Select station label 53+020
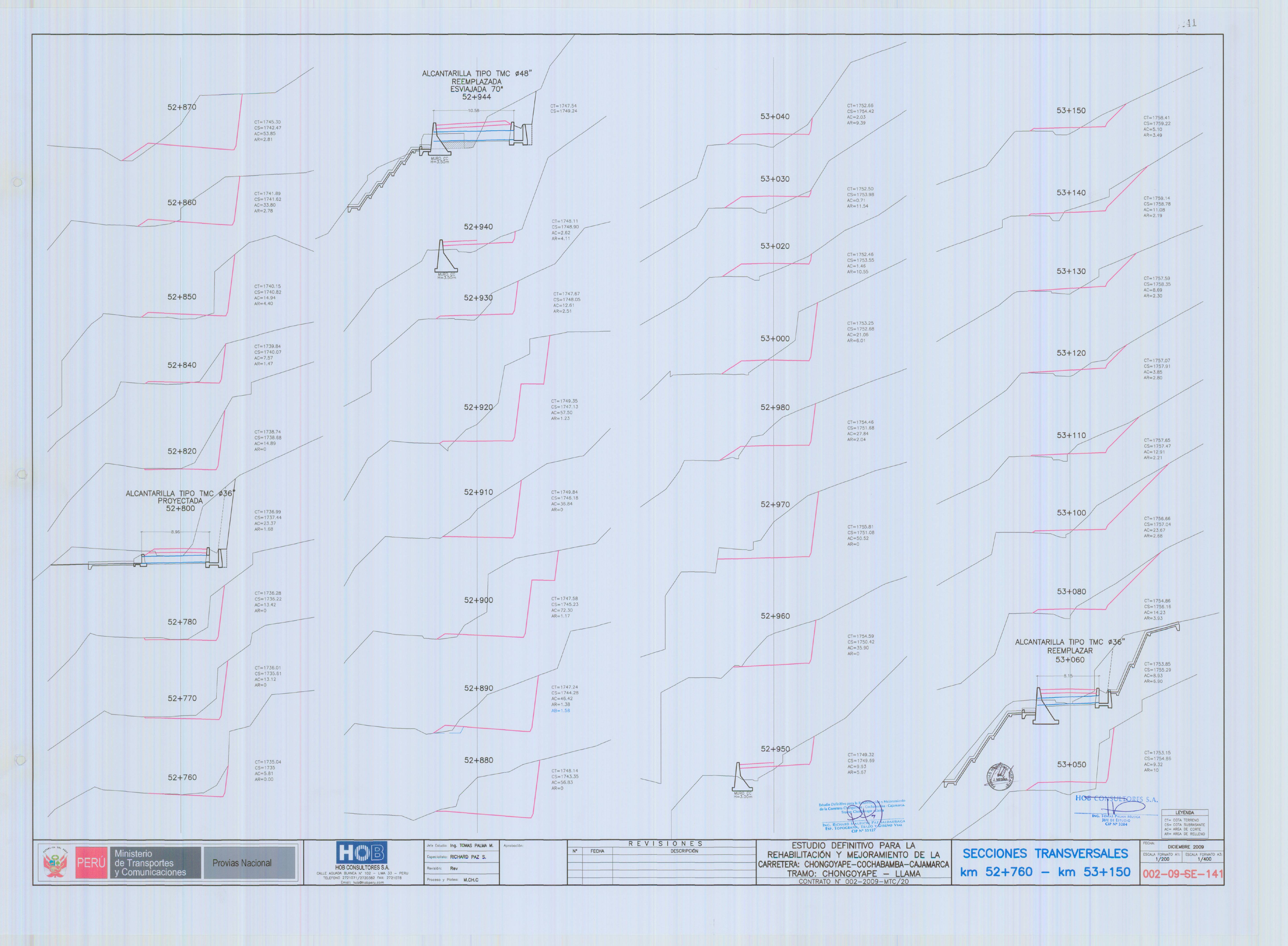The width and height of the screenshot is (1288, 946). [775, 246]
